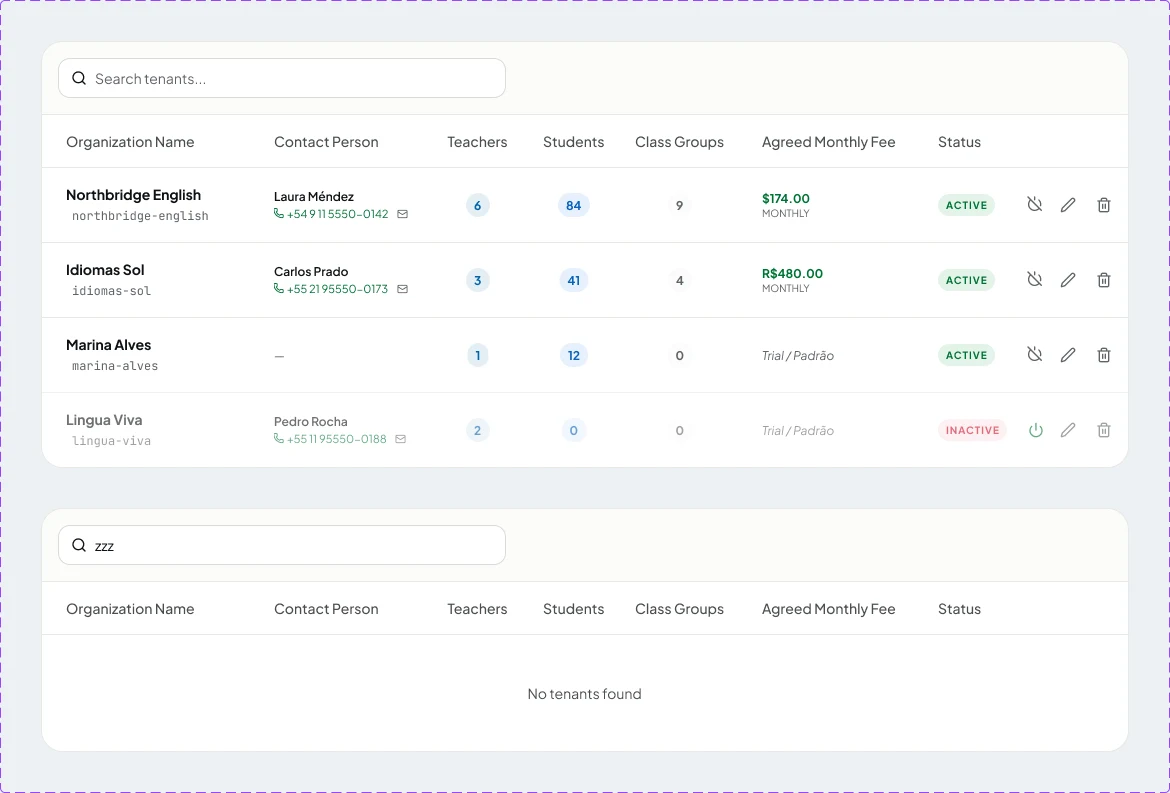Edit Lingua Viva with pencil icon
Image resolution: width=1170 pixels, height=793 pixels.
tap(1068, 430)
